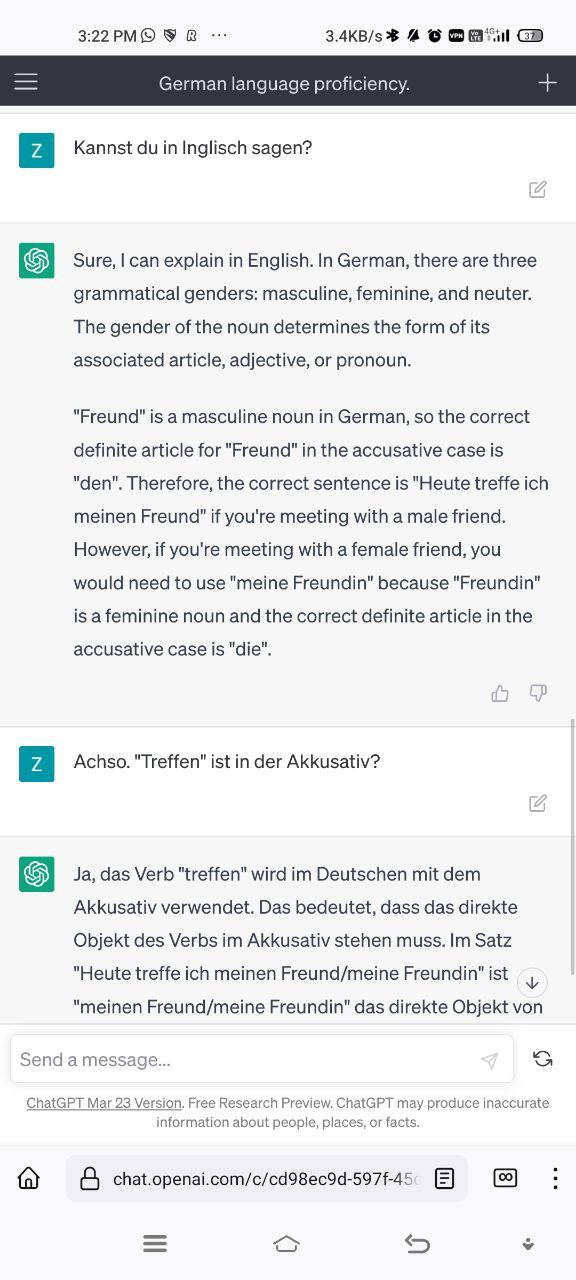Viewport: 576px width, 1280px height.
Task: Start a new chat with plus icon
Action: tap(547, 83)
